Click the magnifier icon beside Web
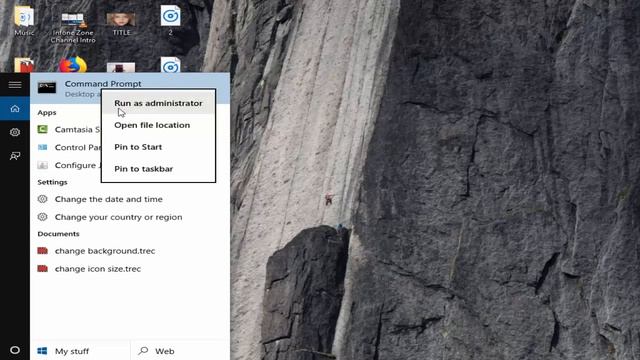This screenshot has width=640, height=360. pos(143,351)
